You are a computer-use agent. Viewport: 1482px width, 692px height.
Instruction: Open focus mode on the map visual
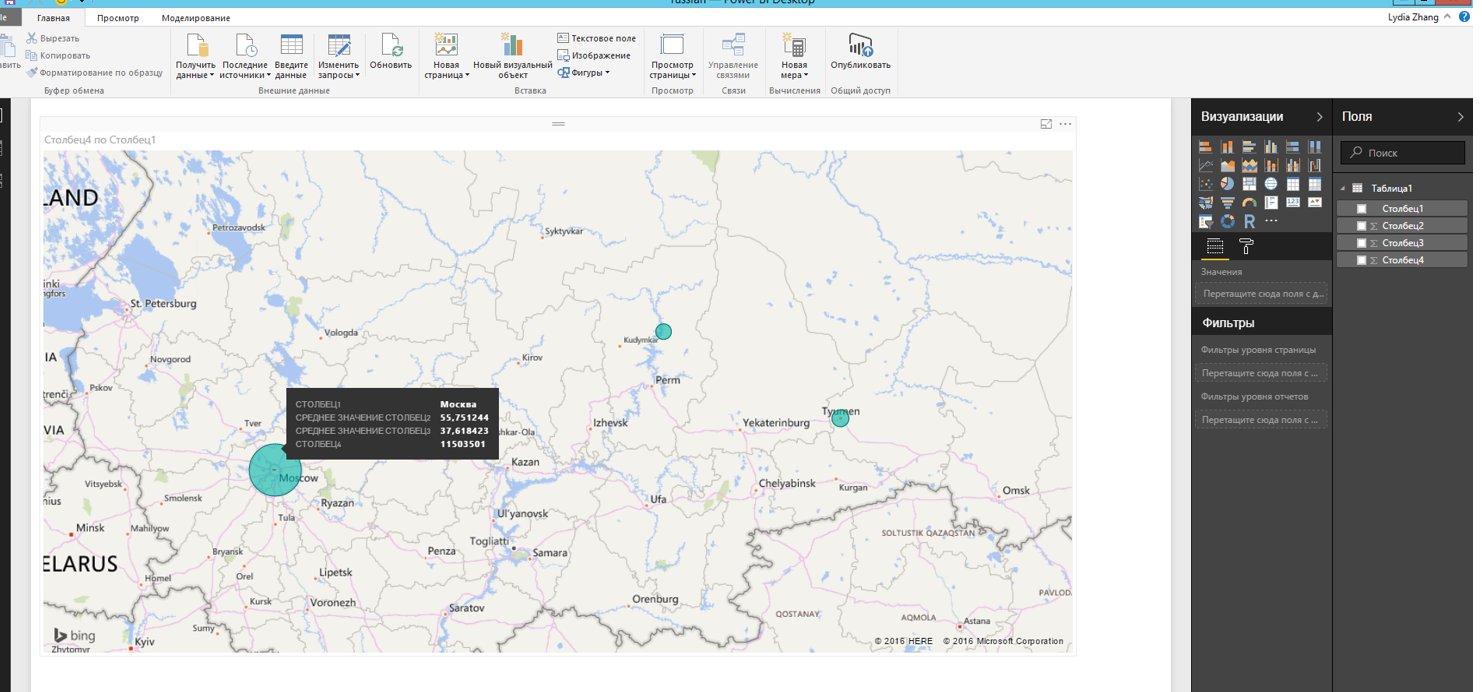point(1046,124)
